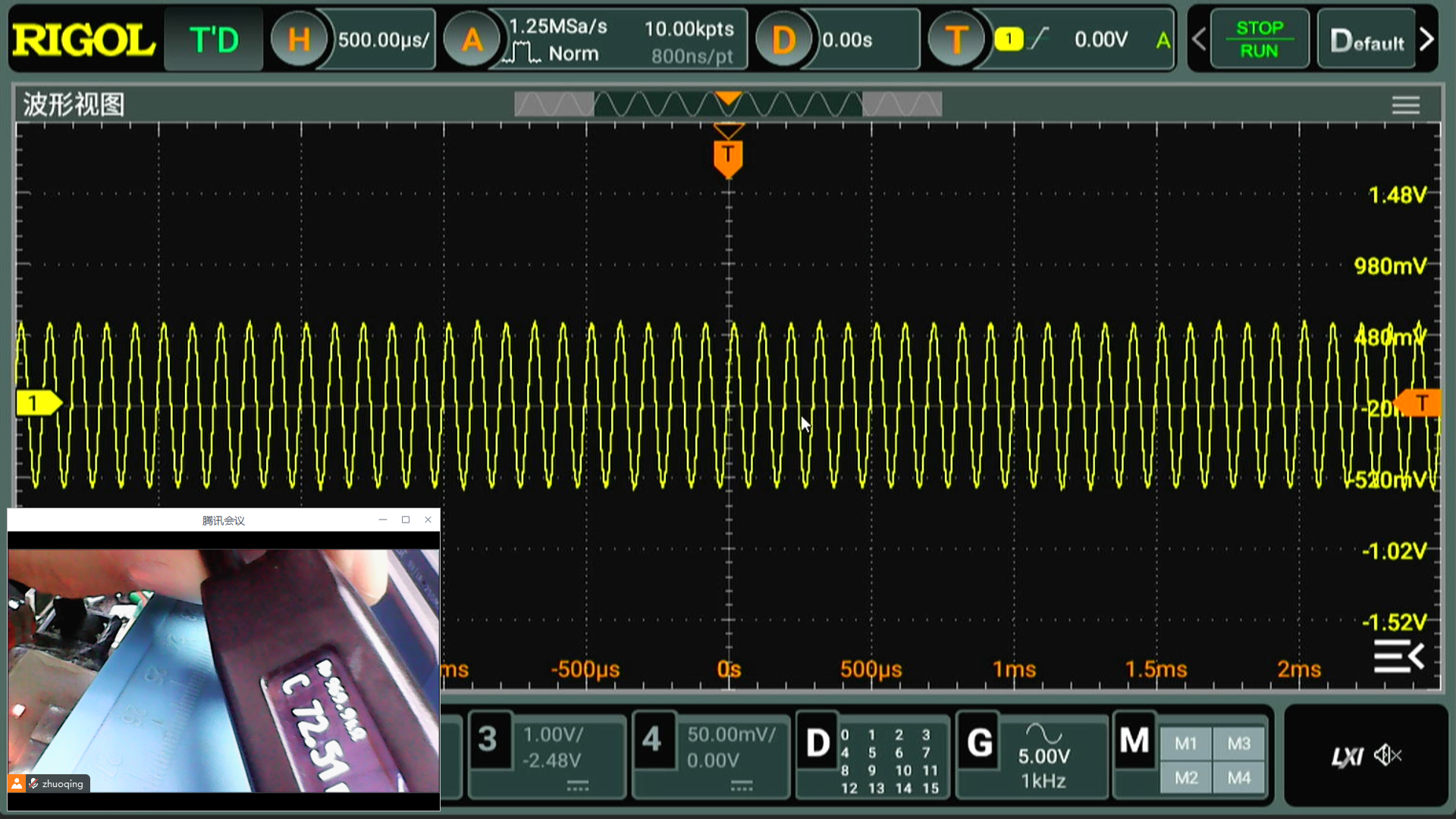Show previous toolbar items with left arrow

(1199, 39)
